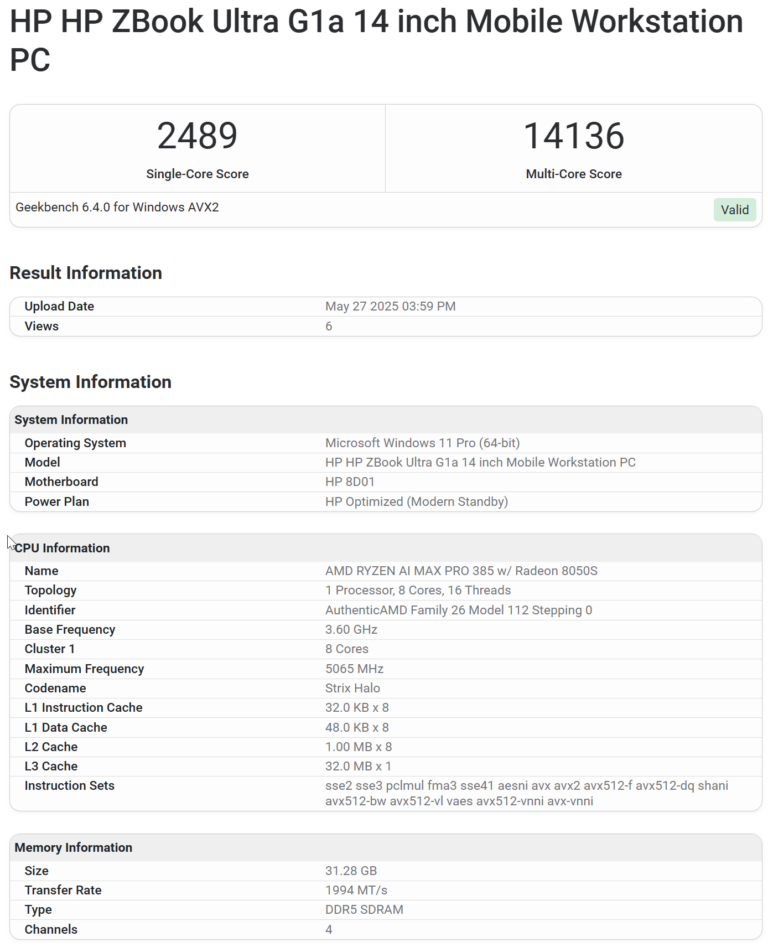Click the Views row label
The height and width of the screenshot is (947, 768).
pyautogui.click(x=41, y=326)
